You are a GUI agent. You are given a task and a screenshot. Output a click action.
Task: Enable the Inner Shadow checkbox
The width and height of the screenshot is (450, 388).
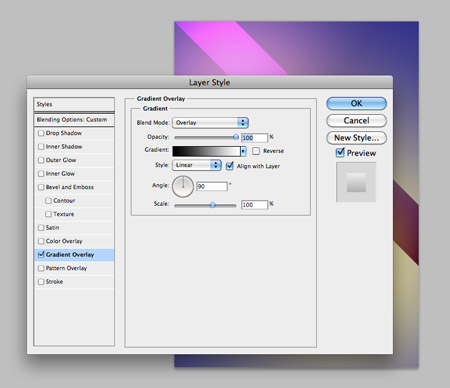(41, 147)
